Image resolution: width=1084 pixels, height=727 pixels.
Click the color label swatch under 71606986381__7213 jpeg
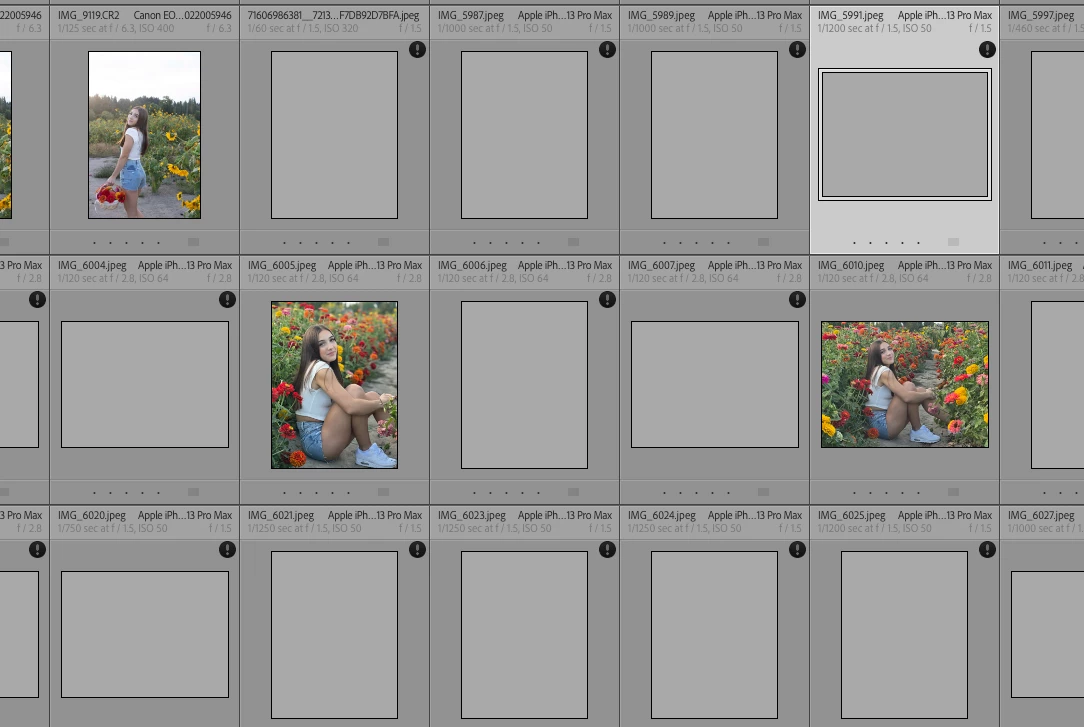[x=384, y=242]
